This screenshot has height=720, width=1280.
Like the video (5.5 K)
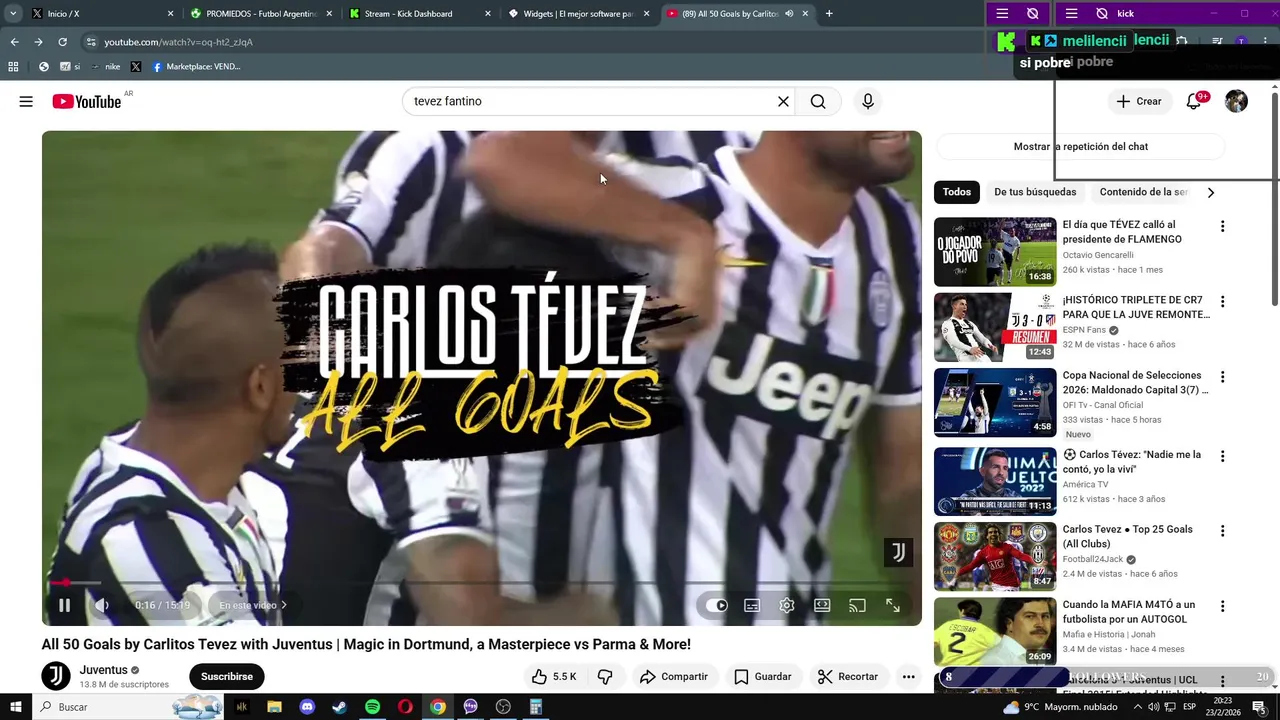click(x=554, y=677)
